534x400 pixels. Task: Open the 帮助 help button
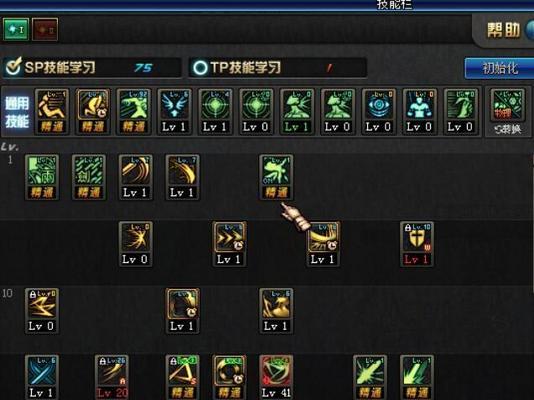pos(503,30)
